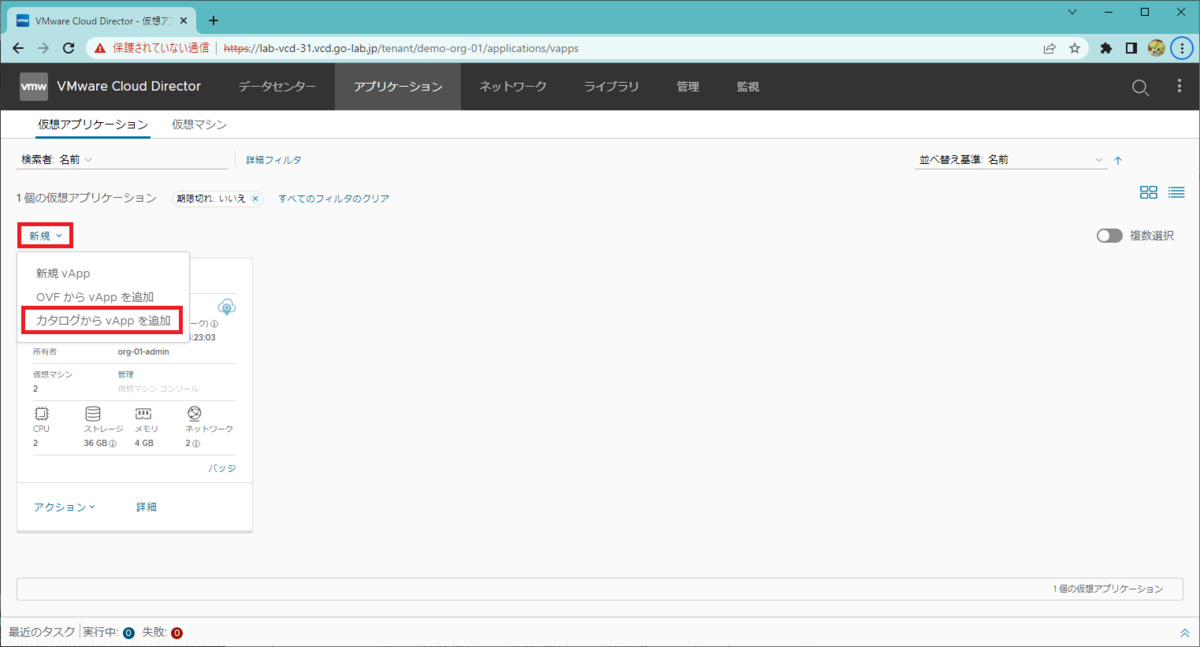Toggle sort direction arrow
The width and height of the screenshot is (1200, 647).
coord(1118,160)
